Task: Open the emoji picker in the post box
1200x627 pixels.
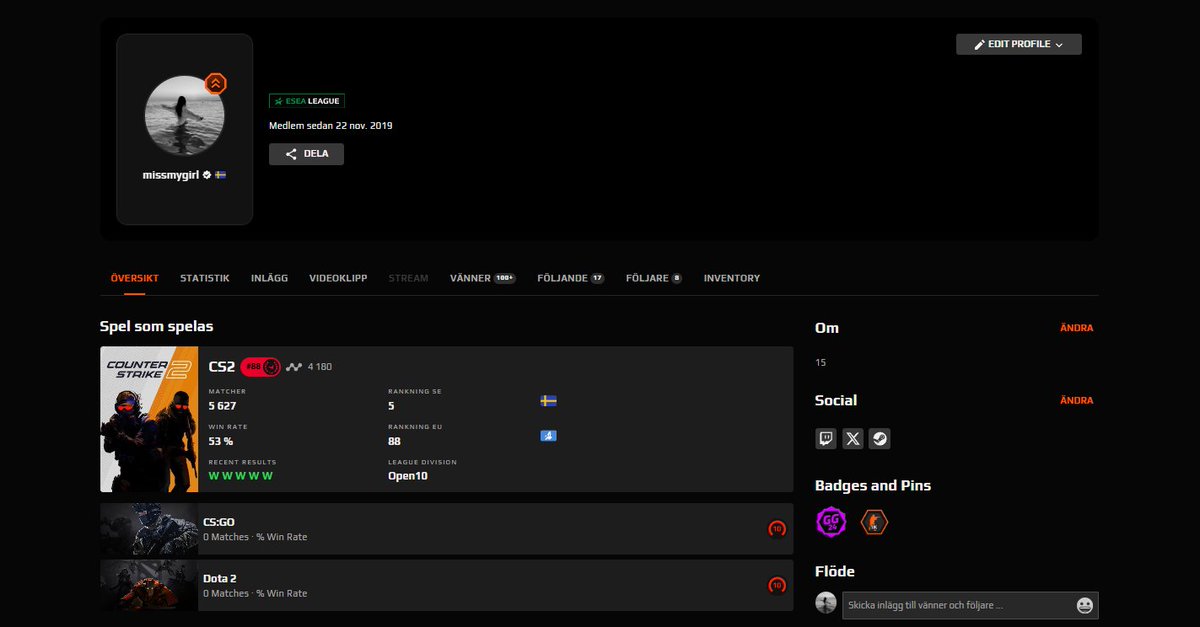Action: 1084,605
